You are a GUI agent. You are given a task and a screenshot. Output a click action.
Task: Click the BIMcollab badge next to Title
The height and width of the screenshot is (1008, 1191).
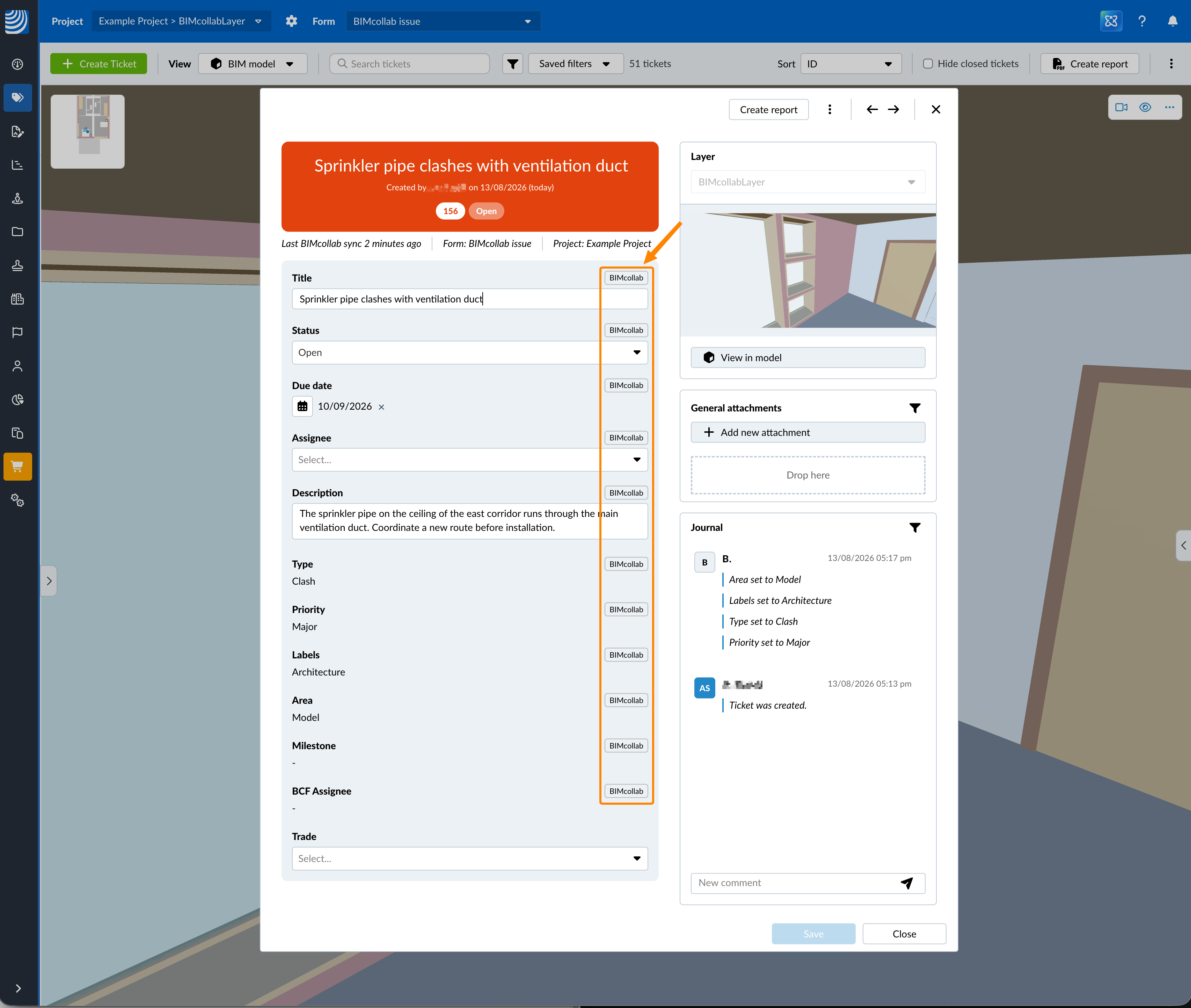[x=626, y=278]
